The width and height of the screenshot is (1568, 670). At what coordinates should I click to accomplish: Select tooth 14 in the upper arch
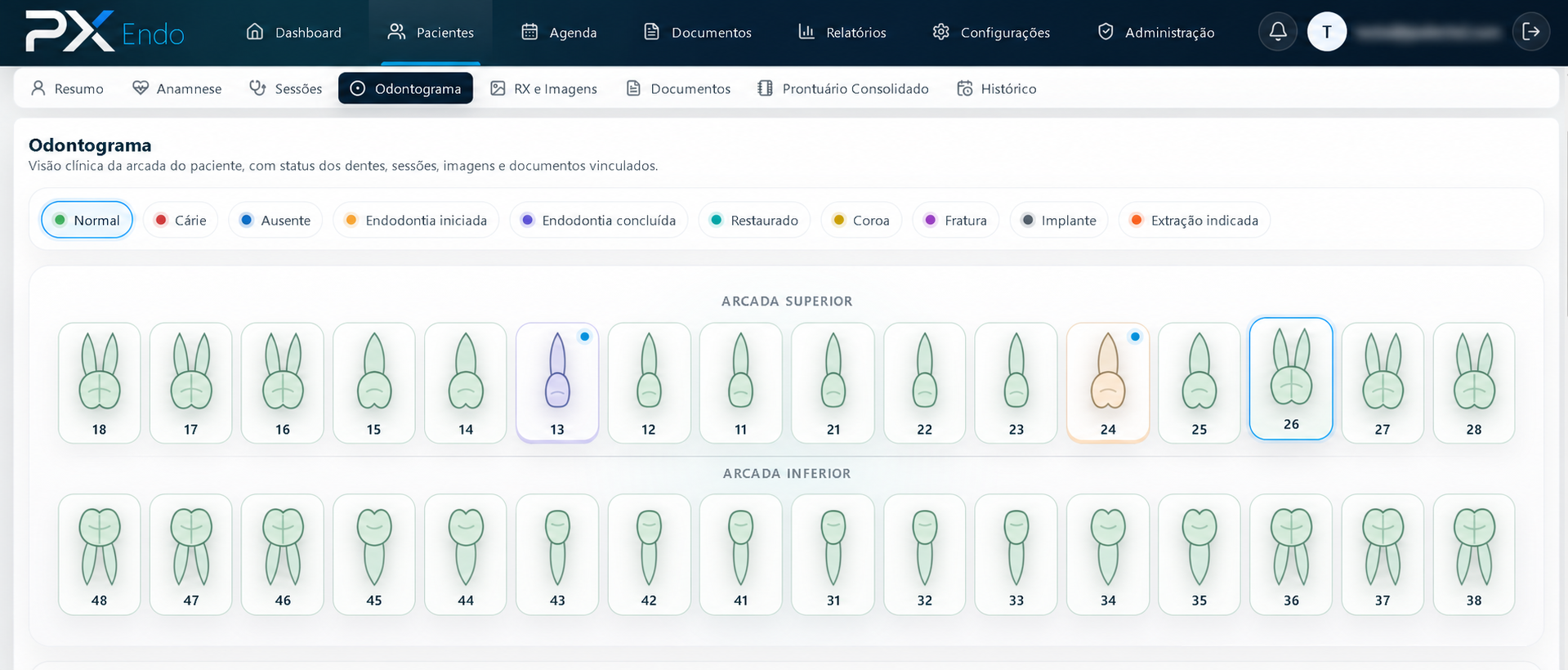466,383
